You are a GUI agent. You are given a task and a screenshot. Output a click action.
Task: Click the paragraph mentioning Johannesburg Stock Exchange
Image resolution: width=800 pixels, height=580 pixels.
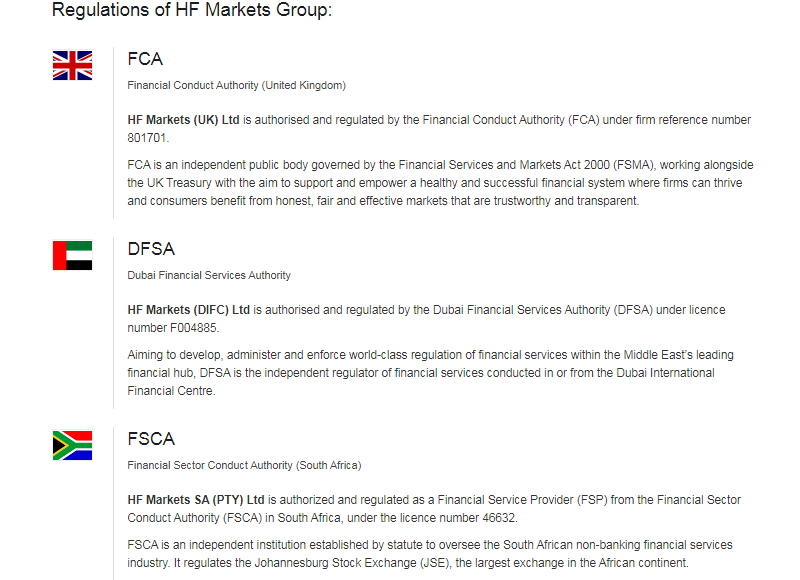click(x=430, y=554)
